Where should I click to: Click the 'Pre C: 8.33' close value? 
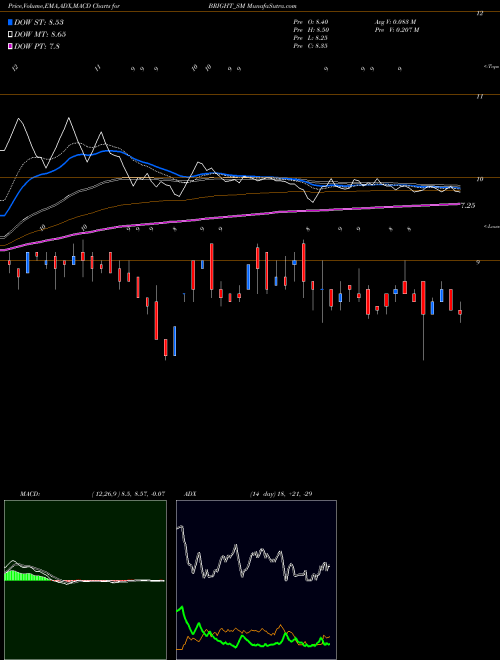[x=311, y=46]
